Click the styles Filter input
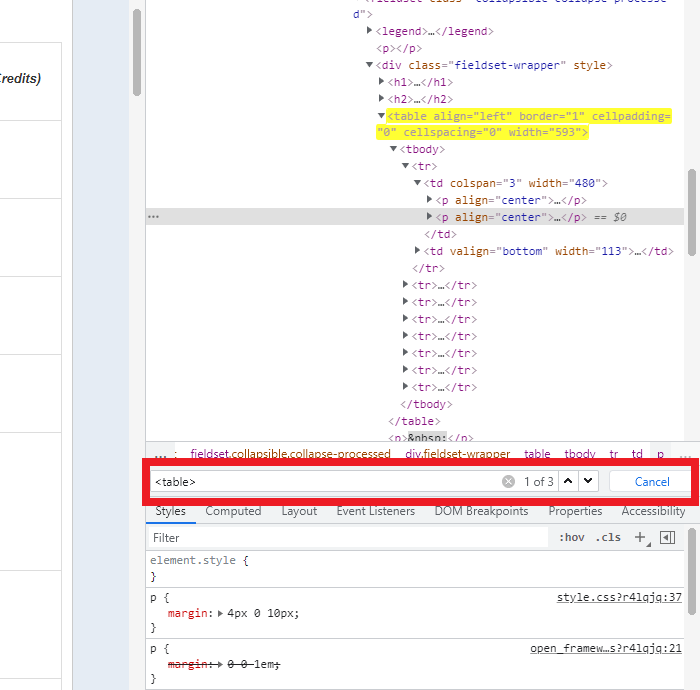Image resolution: width=700 pixels, height=690 pixels. point(348,537)
